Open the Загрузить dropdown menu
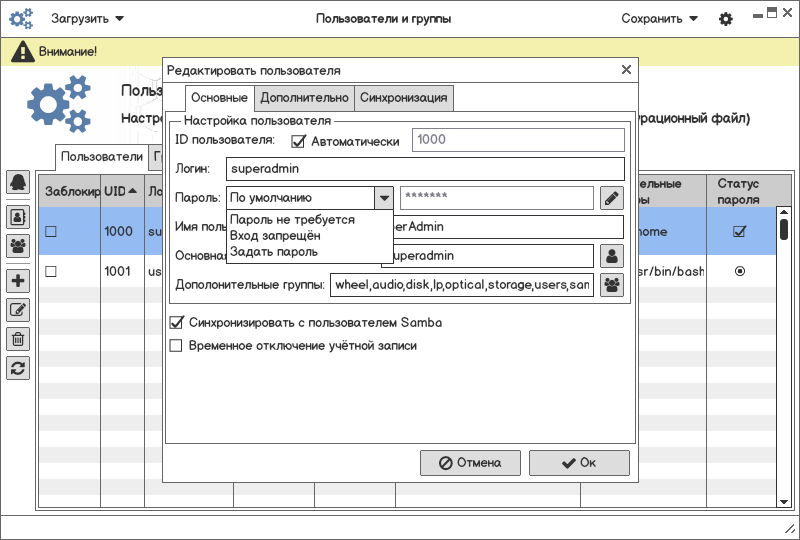The image size is (800, 540). [x=87, y=19]
